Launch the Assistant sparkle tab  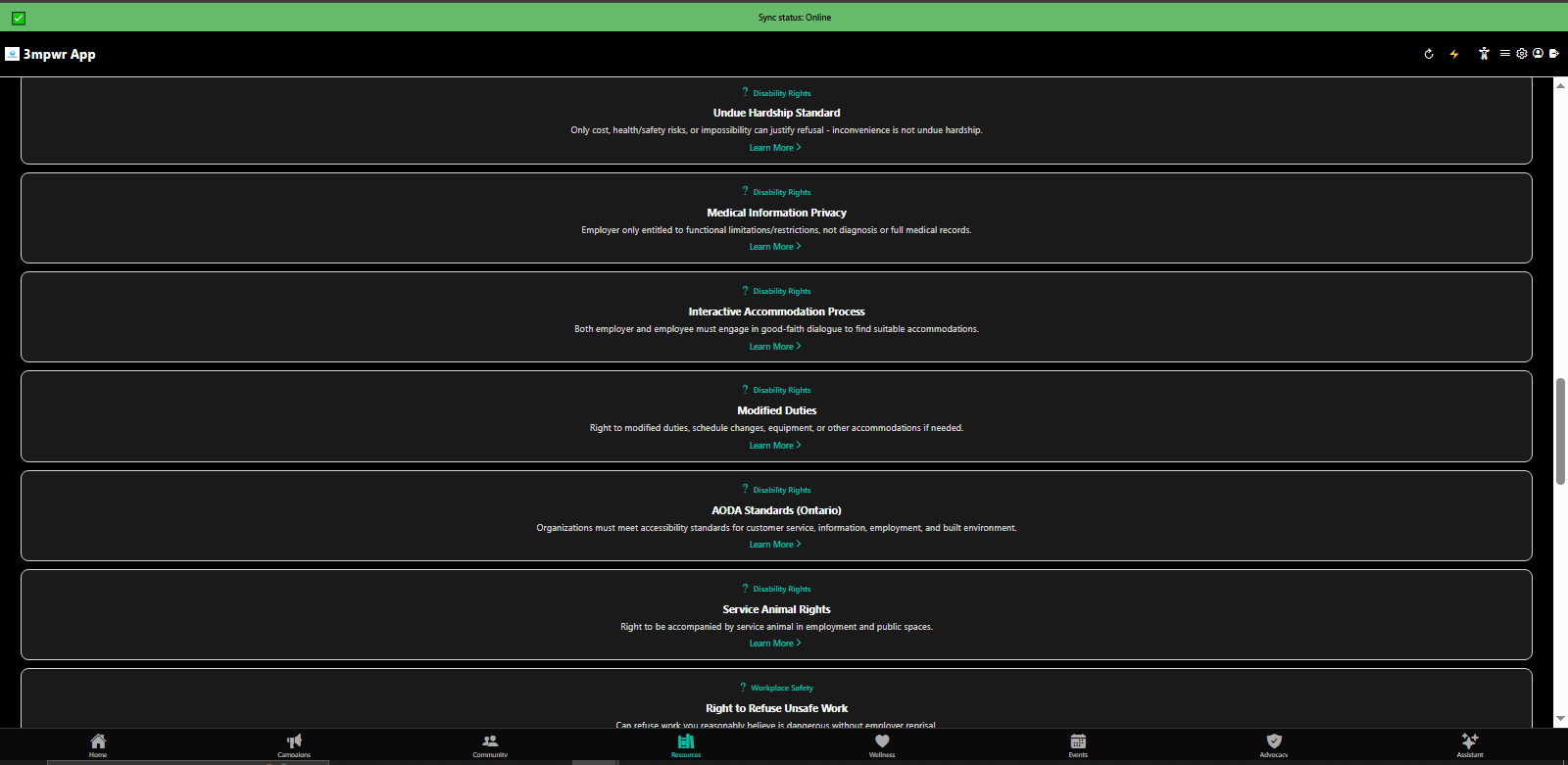point(1469,744)
